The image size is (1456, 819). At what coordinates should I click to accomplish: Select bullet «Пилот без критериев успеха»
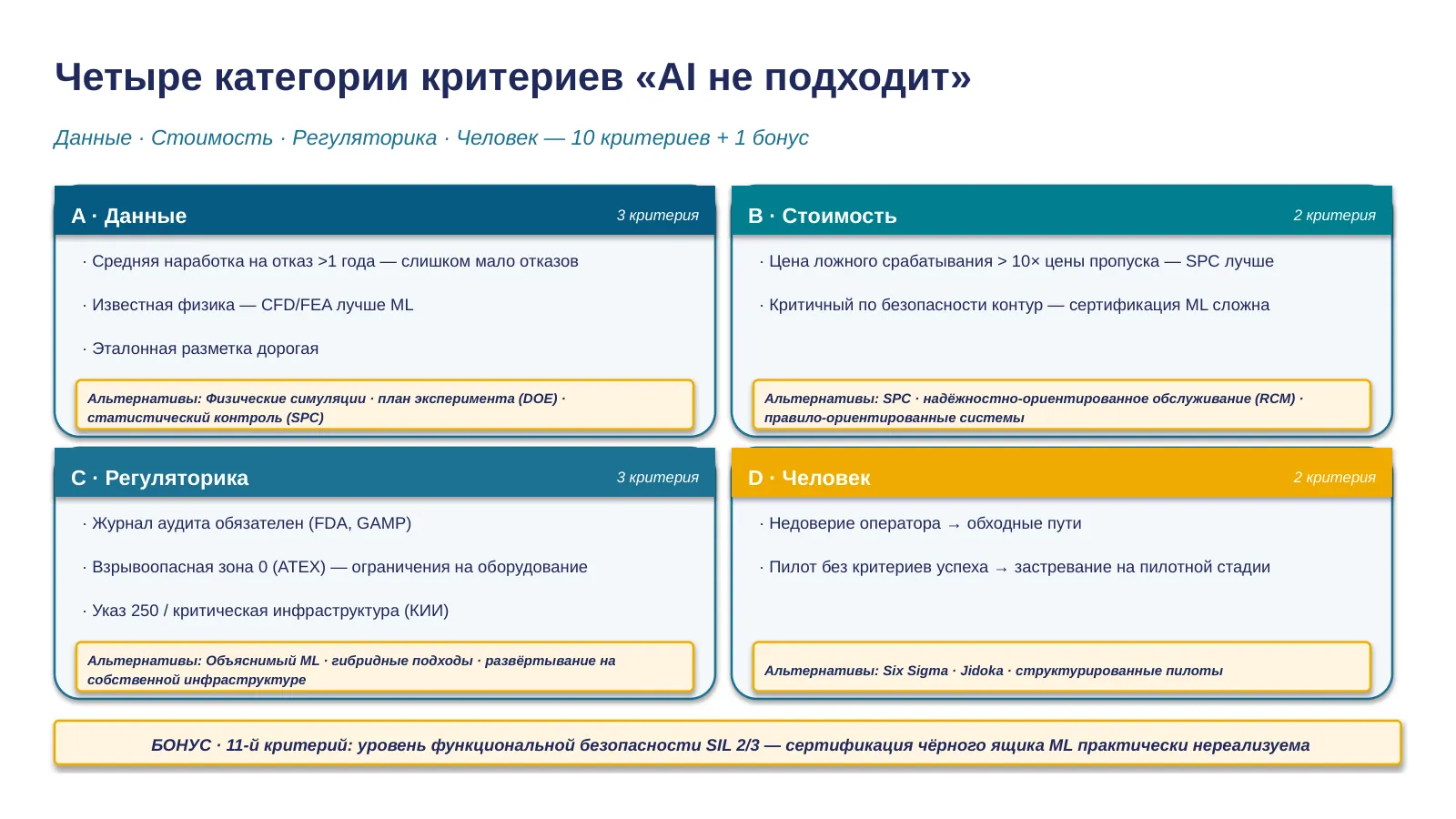coord(1015,567)
